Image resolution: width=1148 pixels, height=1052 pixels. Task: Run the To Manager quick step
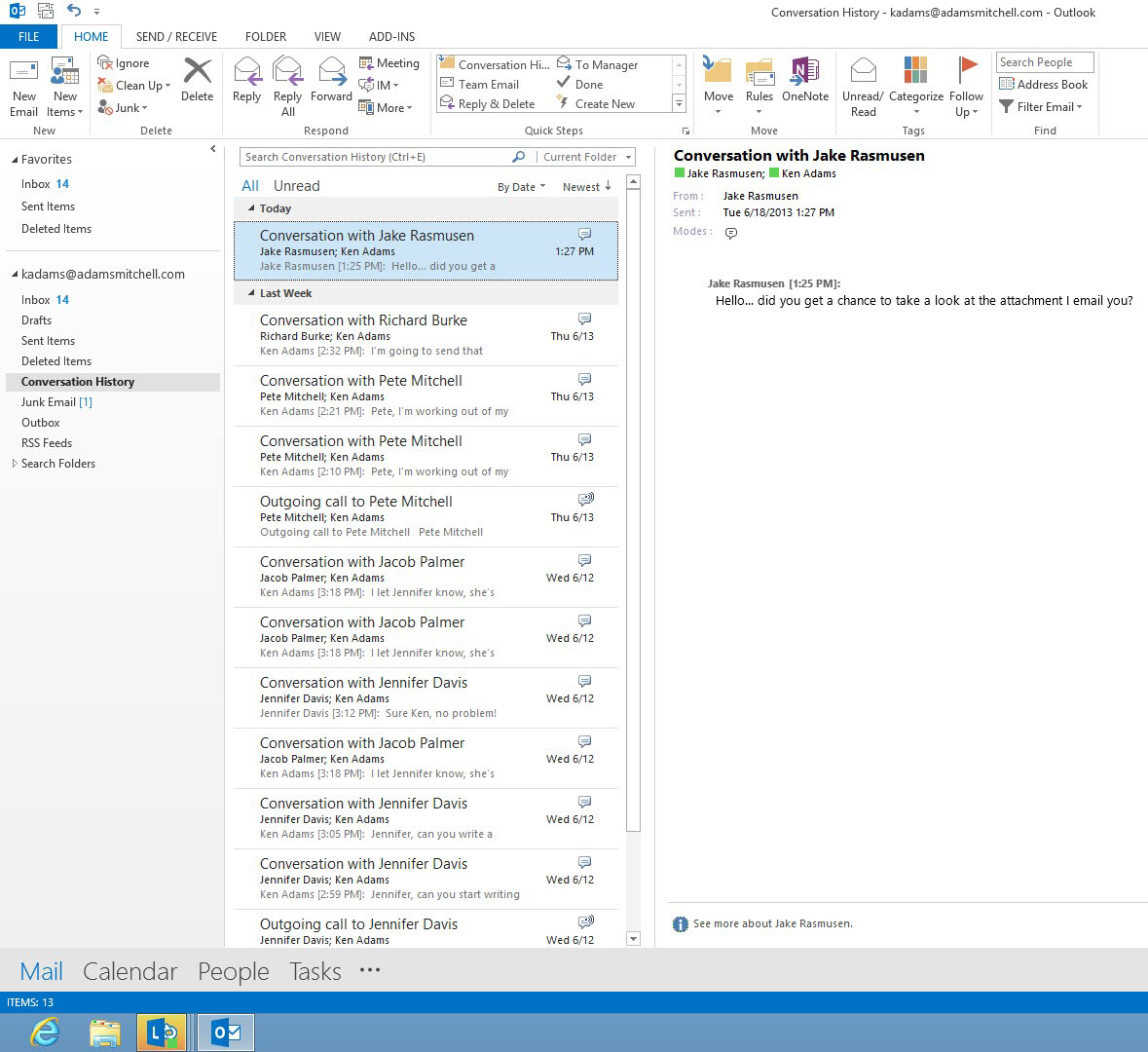point(598,65)
